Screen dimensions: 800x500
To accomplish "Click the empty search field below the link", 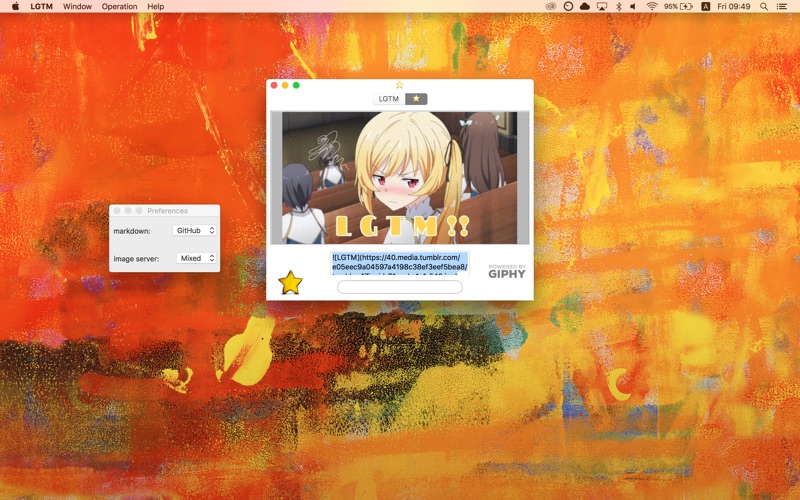I will 399,287.
